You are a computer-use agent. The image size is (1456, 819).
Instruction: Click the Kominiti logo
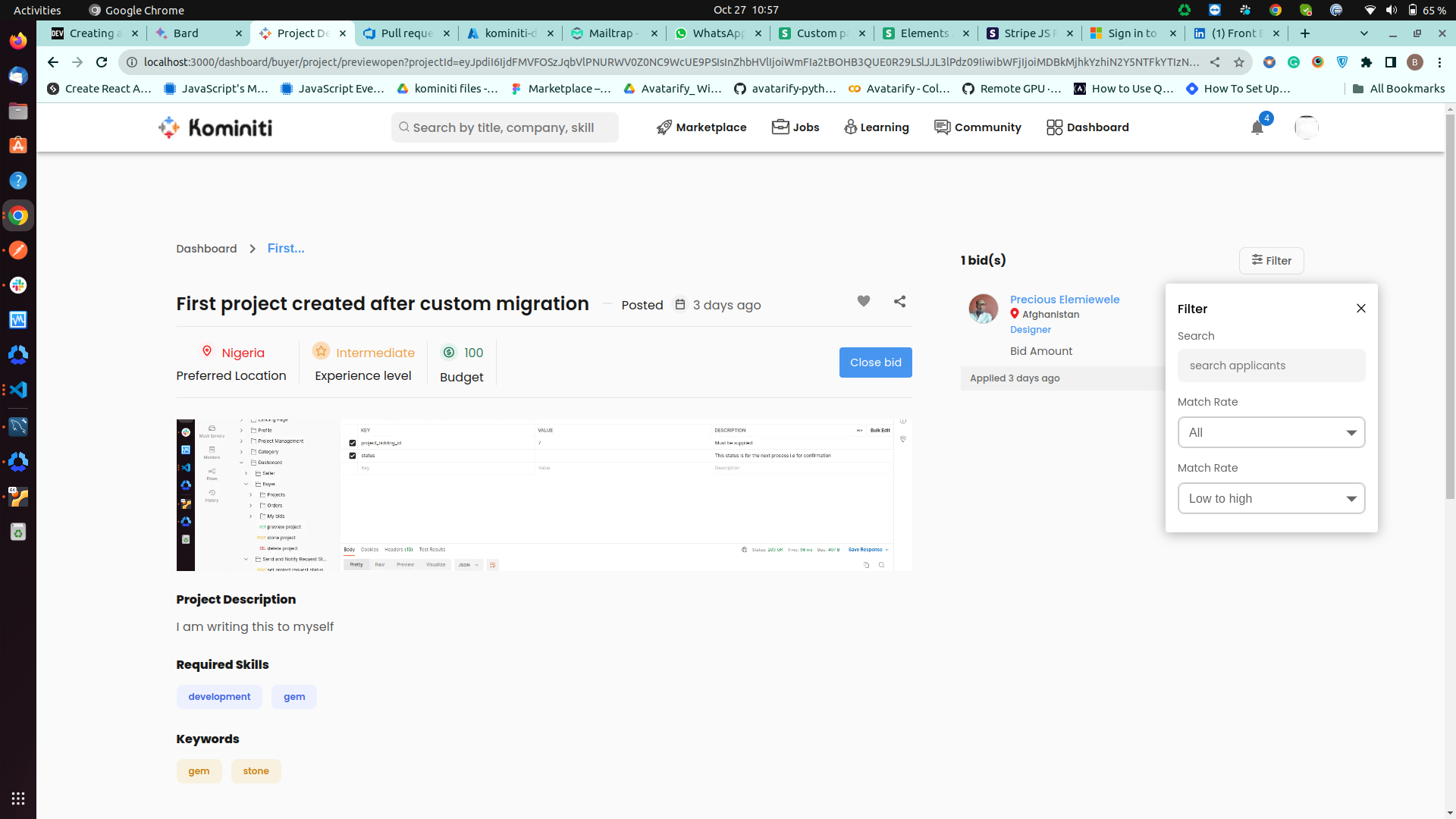point(215,127)
